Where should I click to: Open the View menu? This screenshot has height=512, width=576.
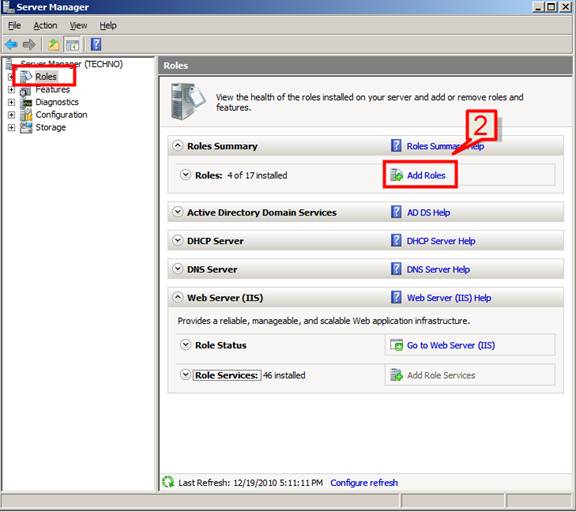(x=78, y=26)
